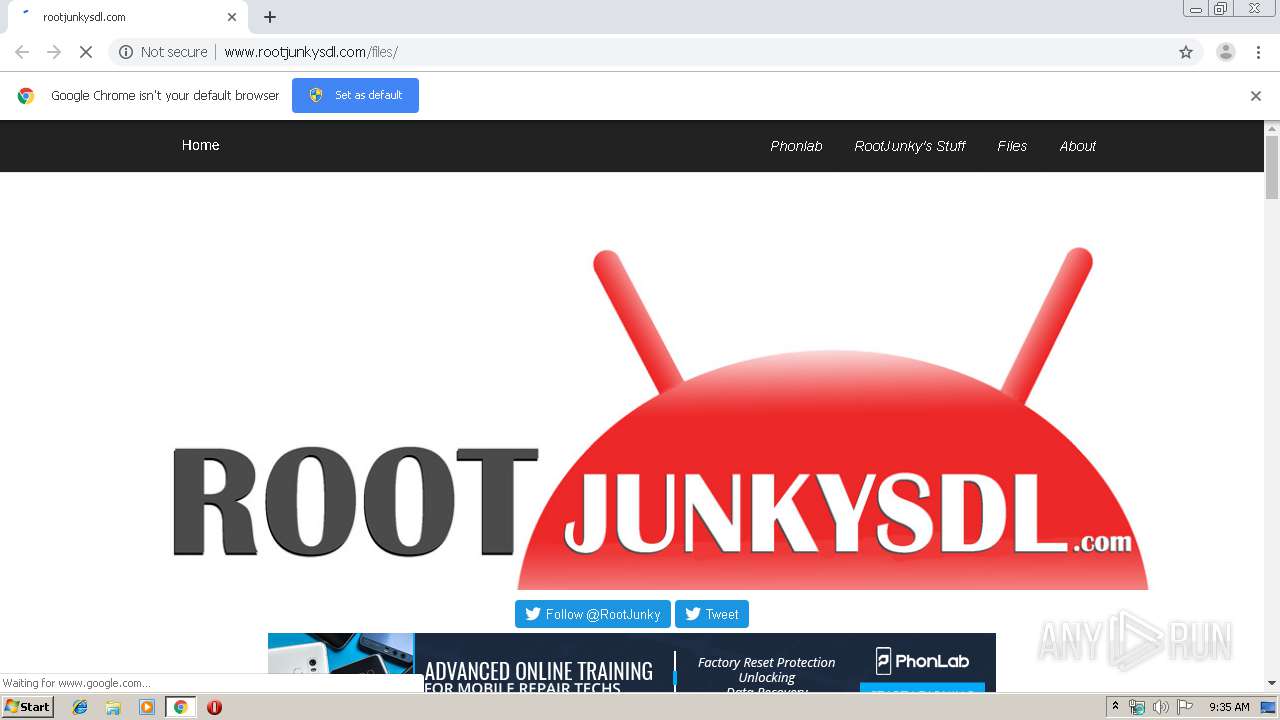Open the Chrome three-dot menu

pyautogui.click(x=1258, y=52)
